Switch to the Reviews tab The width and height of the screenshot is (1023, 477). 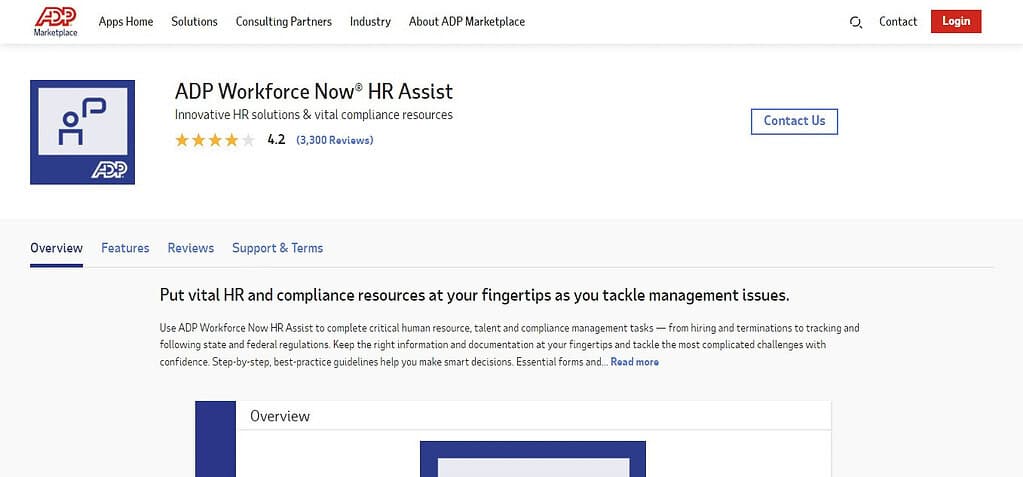tap(191, 248)
